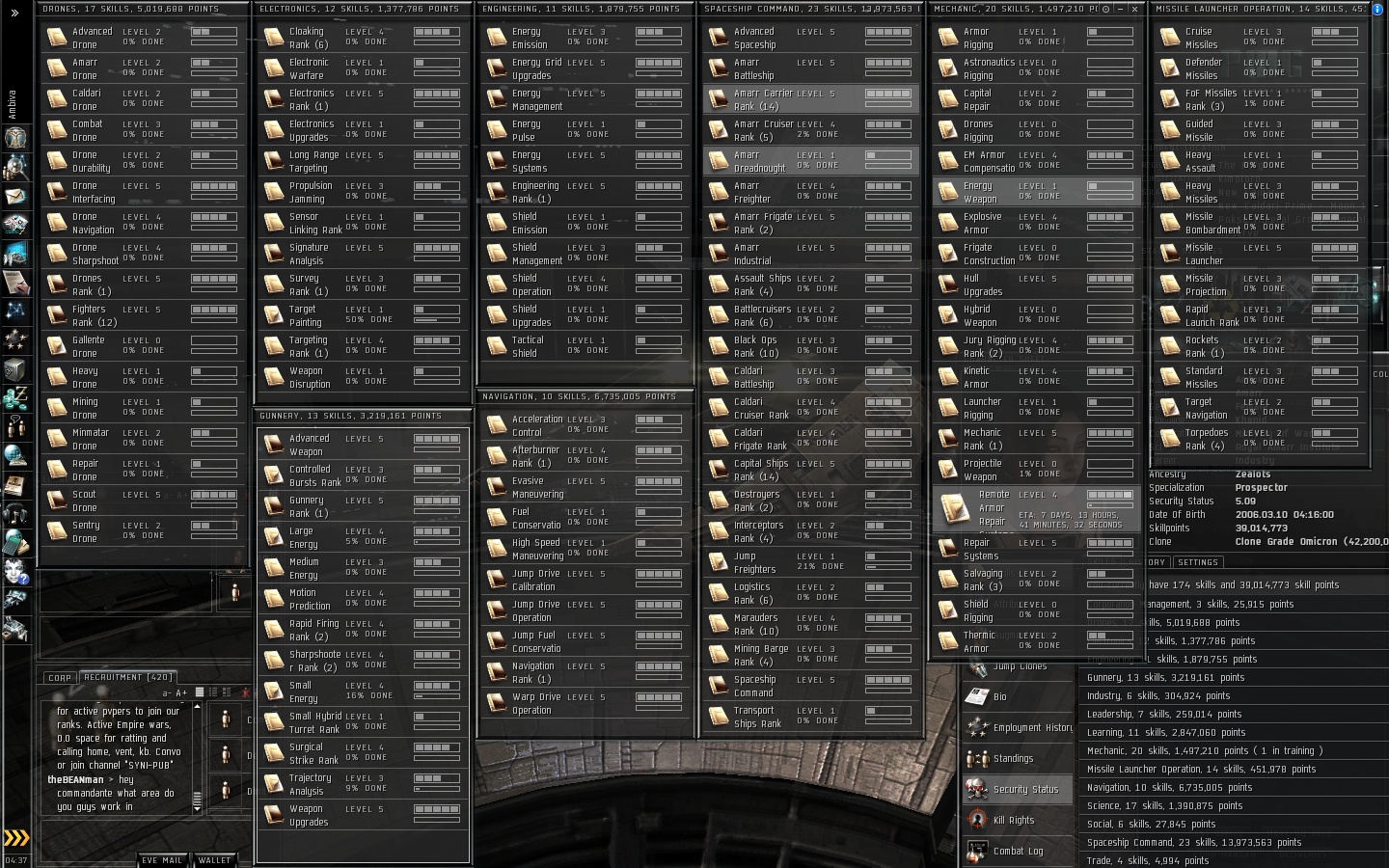Launch the in-game browser globe icon

click(15, 455)
